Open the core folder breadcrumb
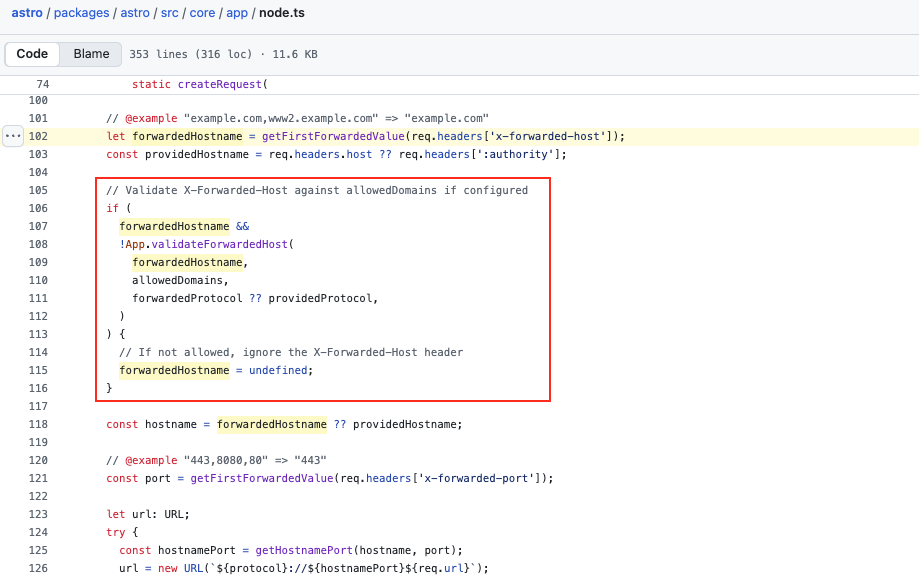 [205, 13]
